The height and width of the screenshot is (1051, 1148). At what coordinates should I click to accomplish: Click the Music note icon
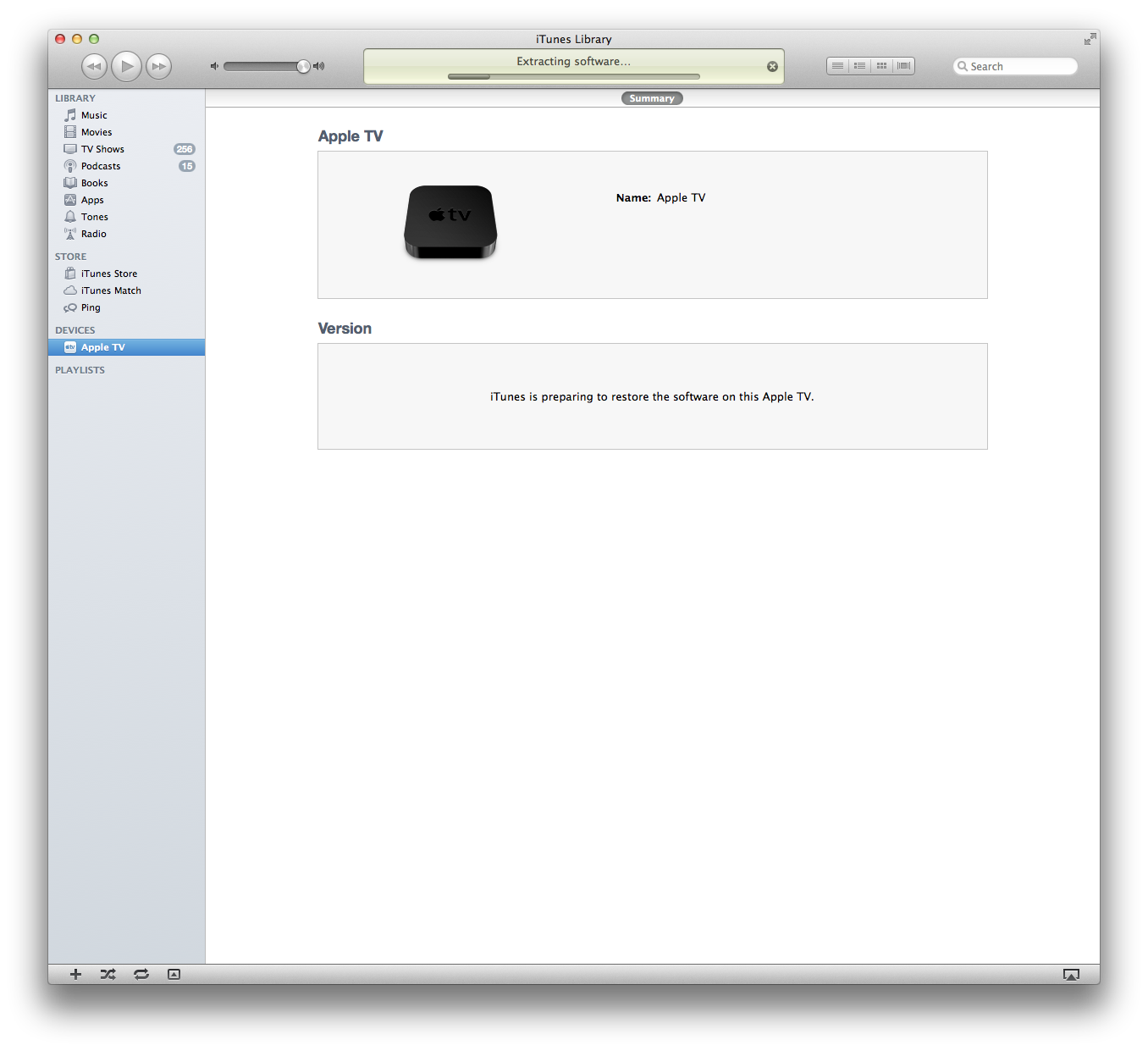[70, 115]
